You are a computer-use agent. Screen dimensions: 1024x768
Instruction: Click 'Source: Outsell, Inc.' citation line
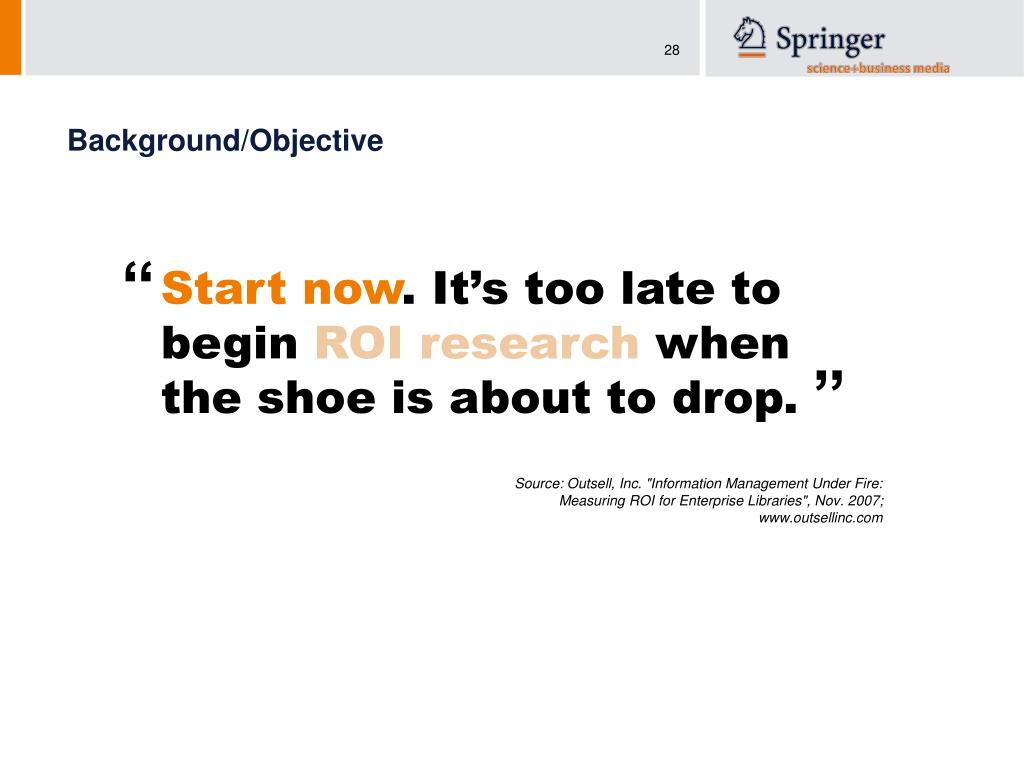coord(699,483)
